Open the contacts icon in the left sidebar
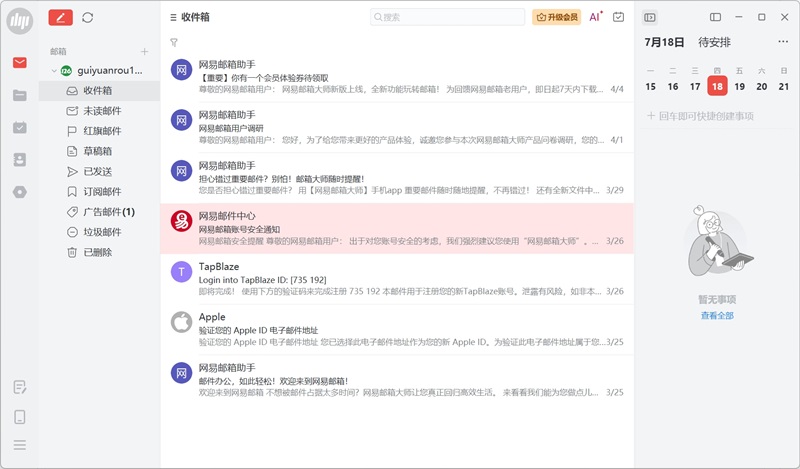This screenshot has width=800, height=469. [x=20, y=159]
